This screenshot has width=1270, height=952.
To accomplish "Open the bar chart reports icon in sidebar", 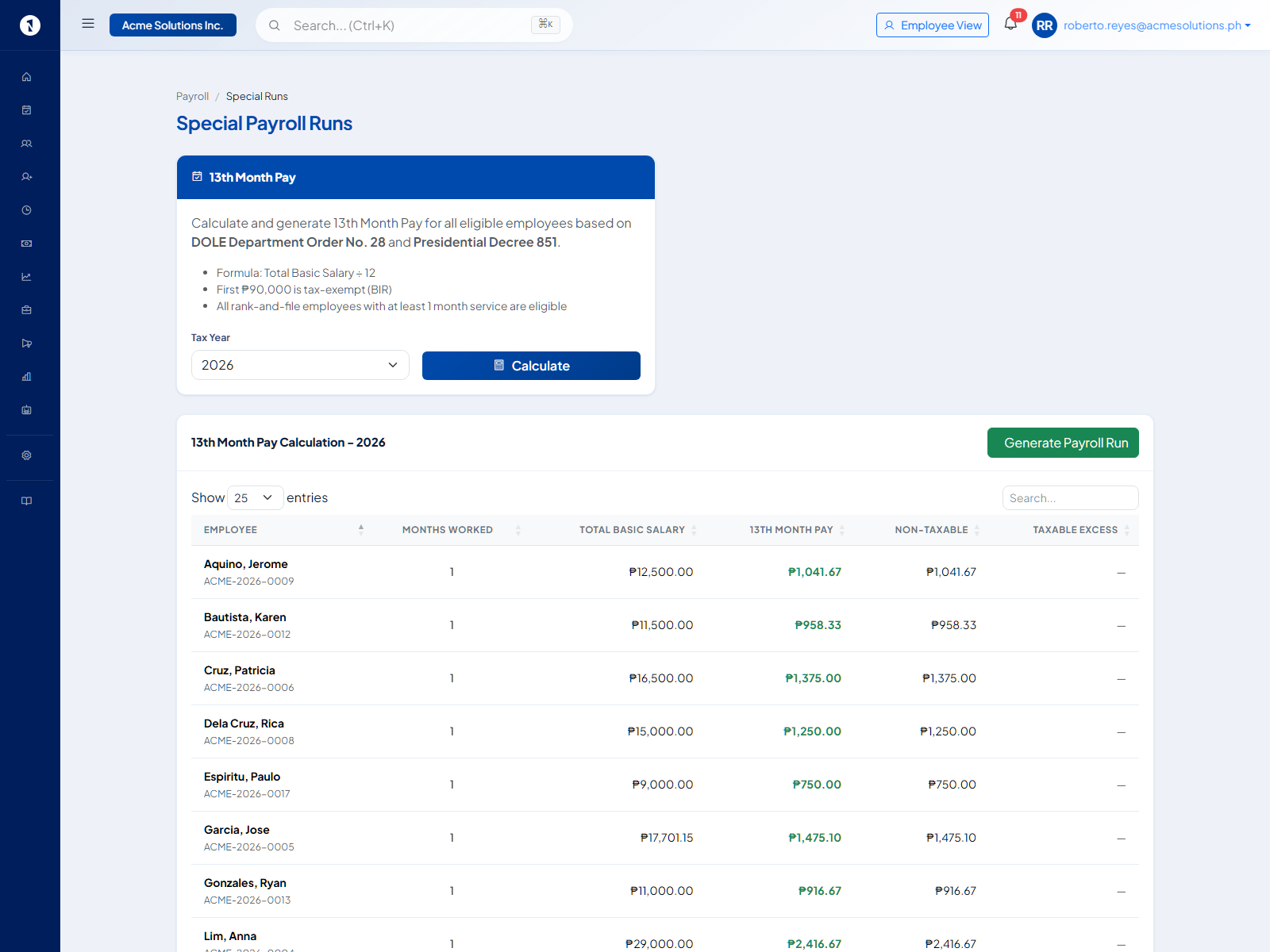I will coord(26,377).
